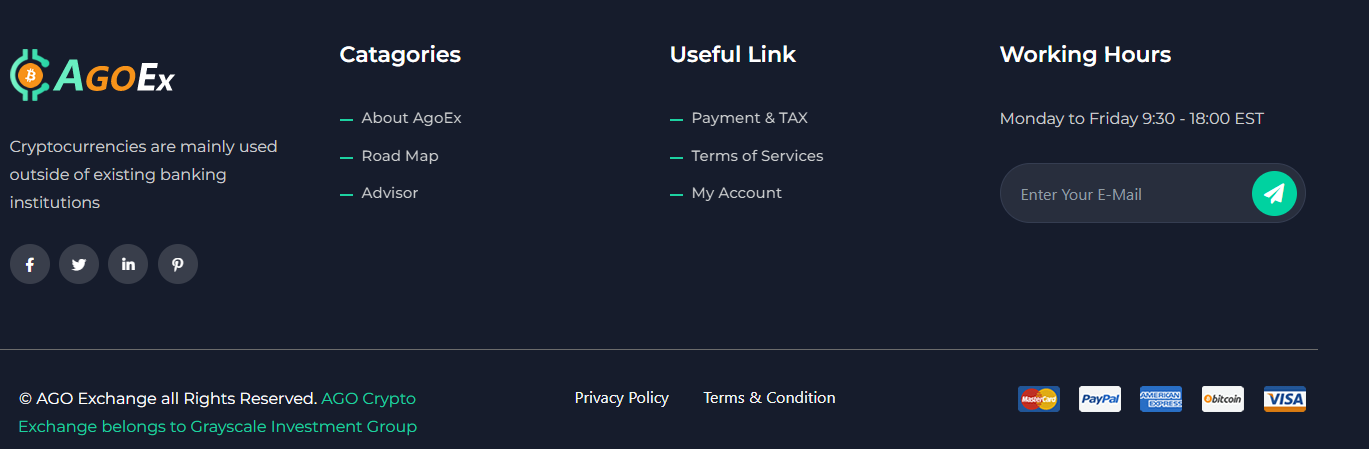Focus the Enter Your E-Mail field
The width and height of the screenshot is (1369, 449).
pyautogui.click(x=1125, y=194)
